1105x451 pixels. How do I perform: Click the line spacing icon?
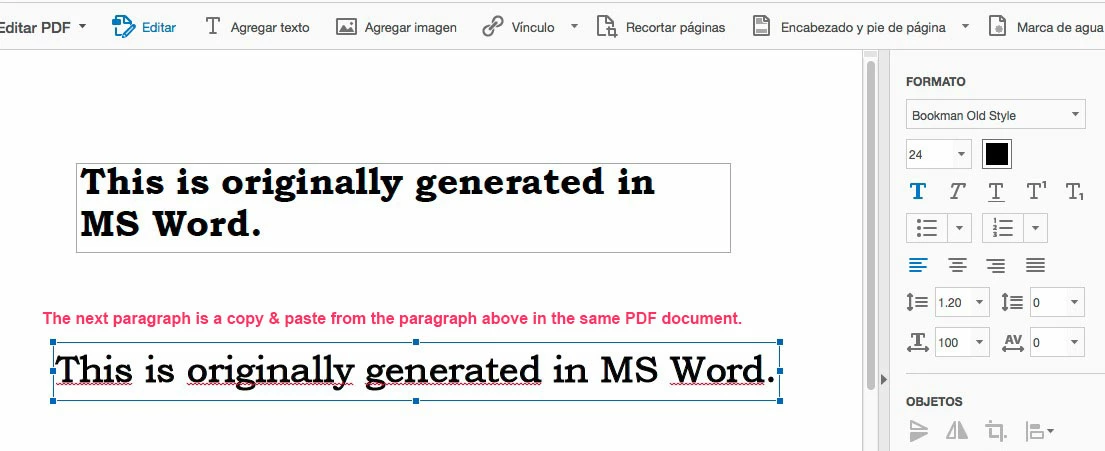tap(917, 302)
